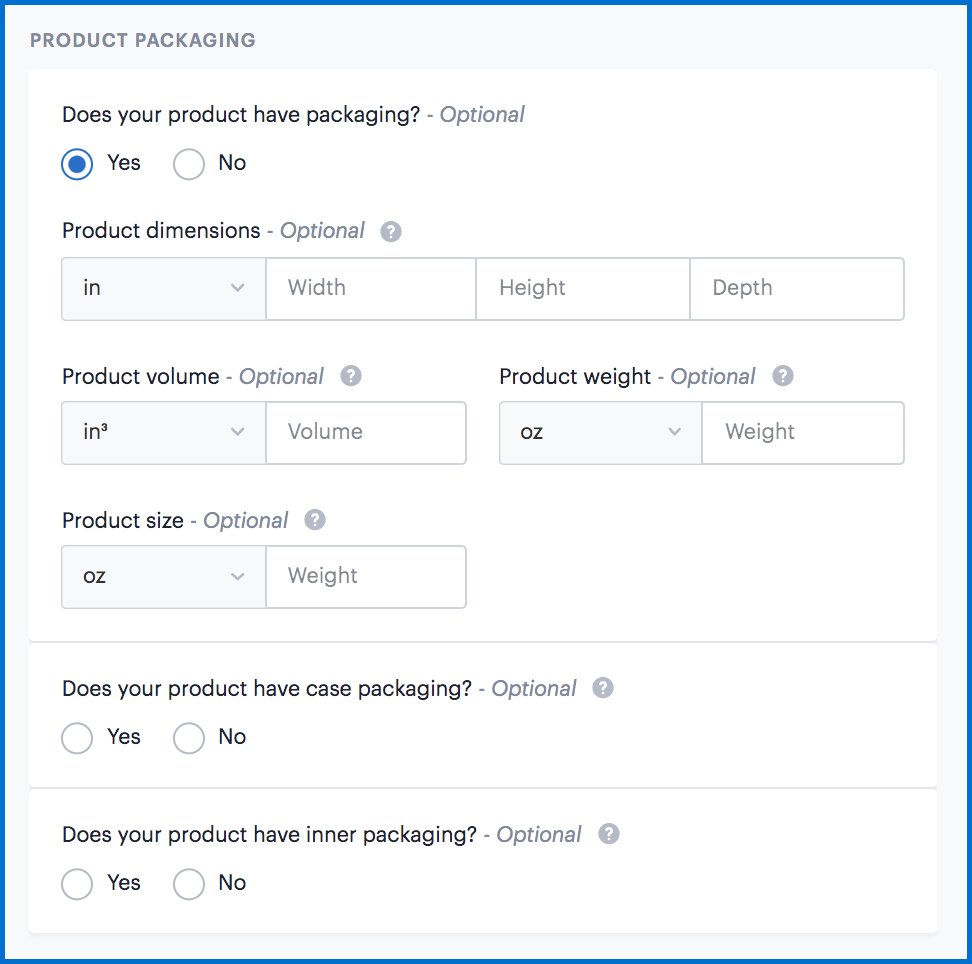972x964 pixels.
Task: Click help icon for case packaging question
Action: [x=603, y=689]
